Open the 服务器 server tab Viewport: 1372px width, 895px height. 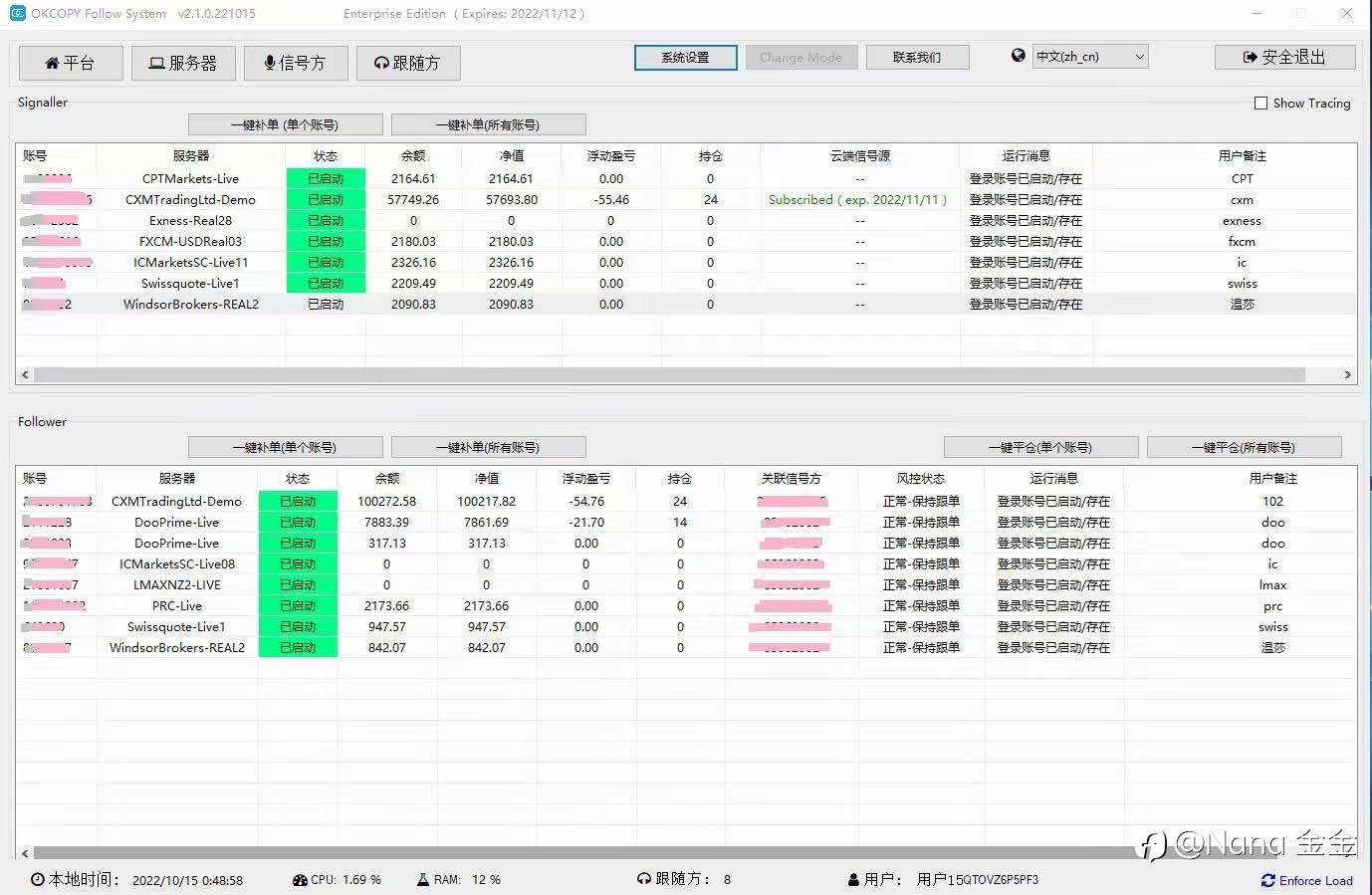tap(183, 63)
